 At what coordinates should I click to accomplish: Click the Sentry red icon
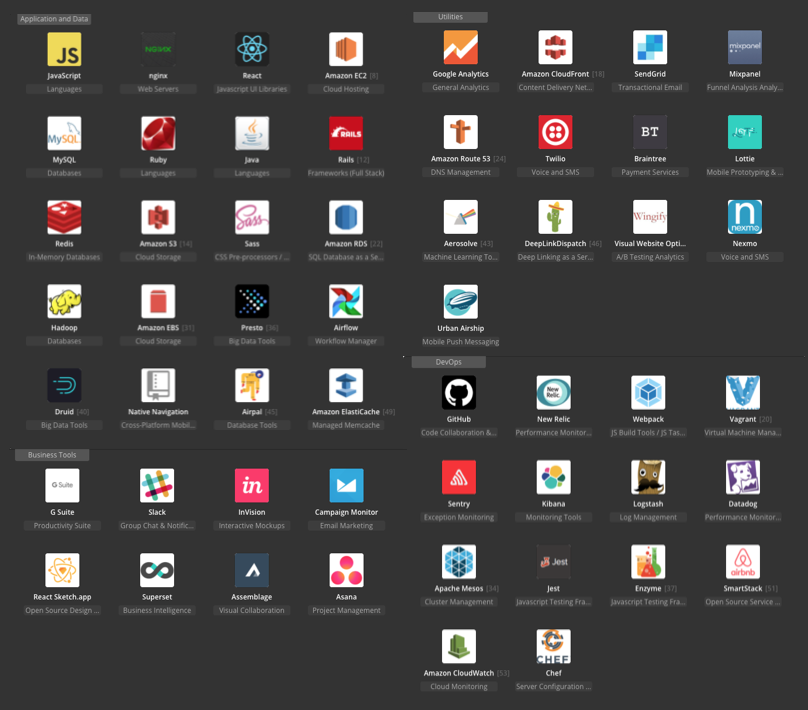[459, 477]
